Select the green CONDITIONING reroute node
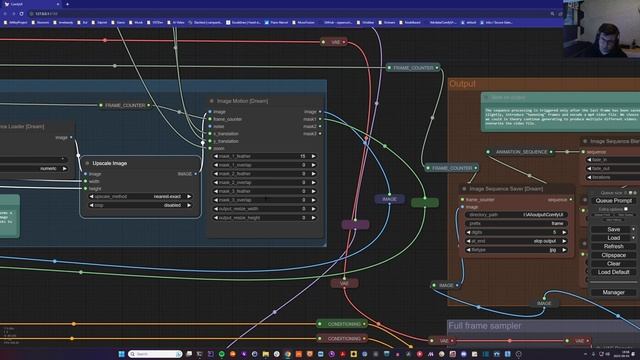This screenshot has width=640, height=360. pyautogui.click(x=343, y=324)
